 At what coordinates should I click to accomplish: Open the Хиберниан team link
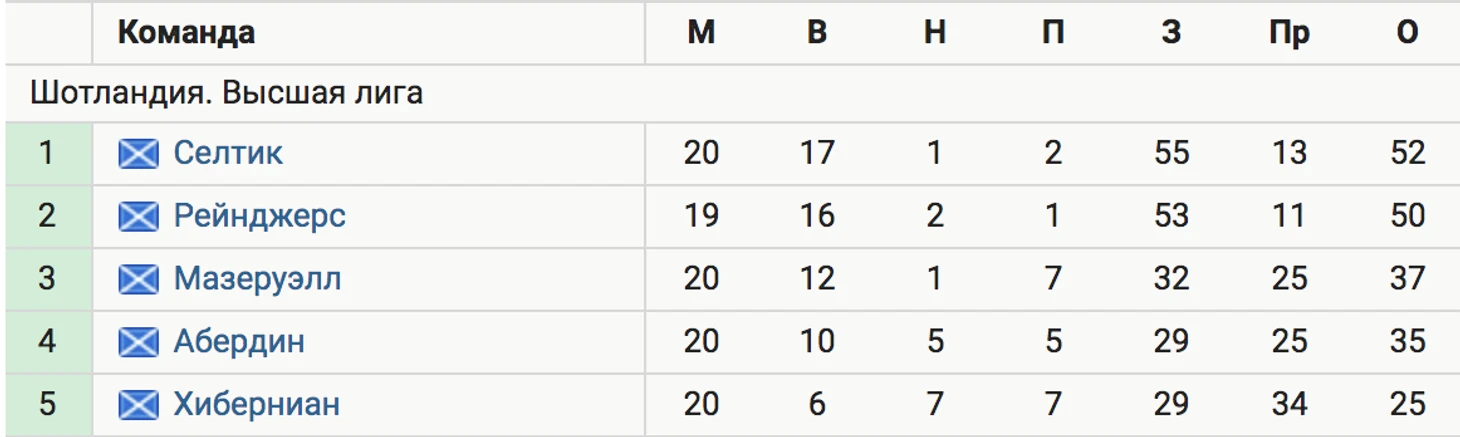click(257, 405)
